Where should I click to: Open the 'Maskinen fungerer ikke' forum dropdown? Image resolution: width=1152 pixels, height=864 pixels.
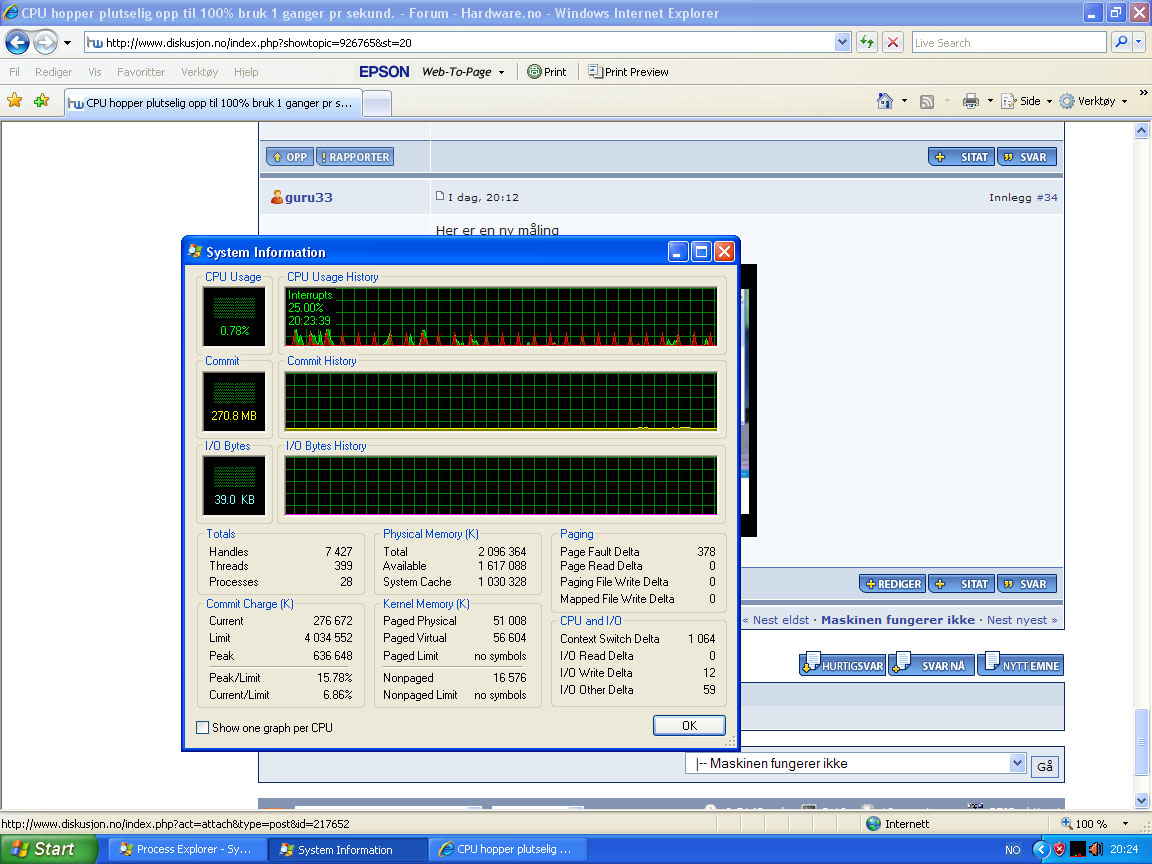point(1017,764)
